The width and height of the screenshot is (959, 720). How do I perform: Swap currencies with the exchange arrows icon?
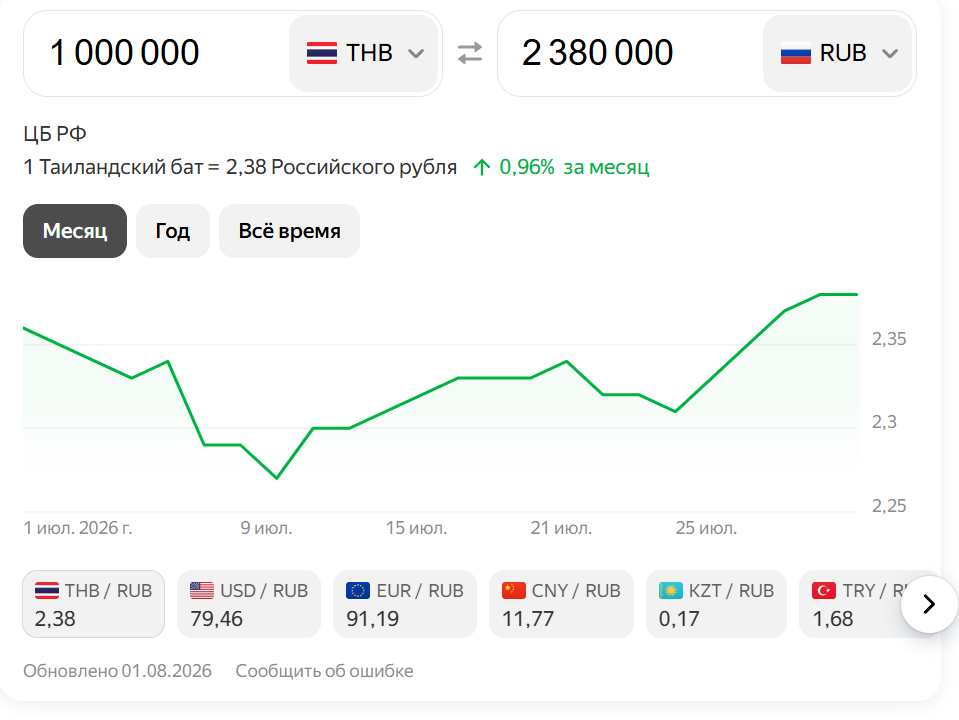click(470, 53)
